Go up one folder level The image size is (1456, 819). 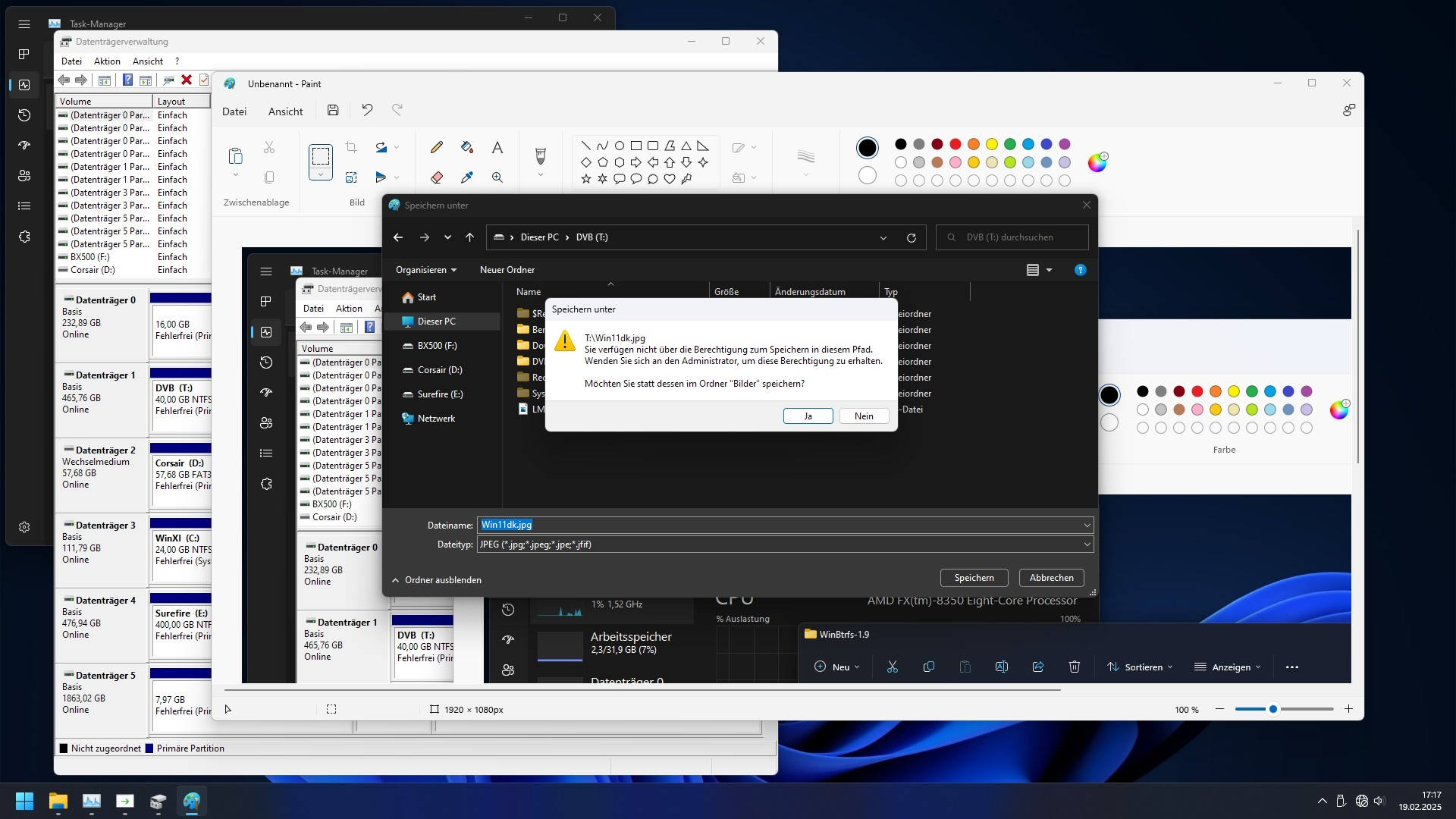tap(469, 237)
